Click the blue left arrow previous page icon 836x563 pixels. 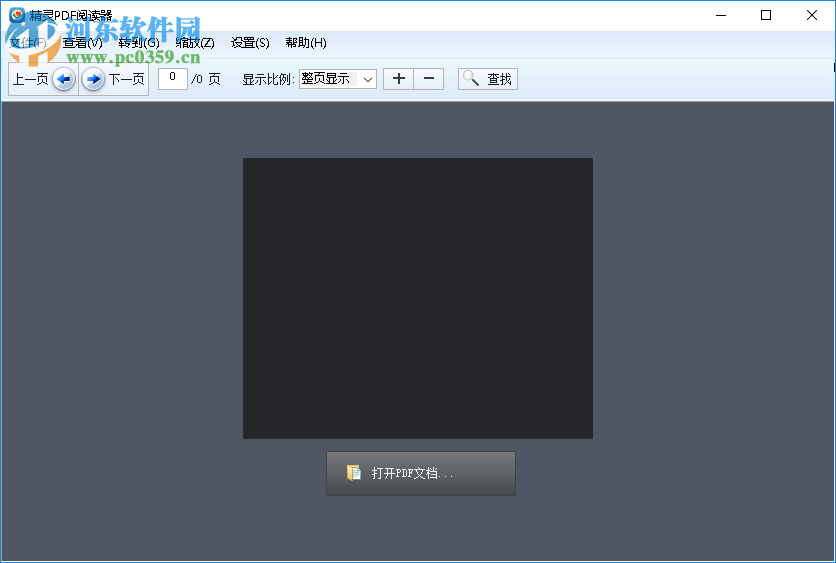[64, 79]
